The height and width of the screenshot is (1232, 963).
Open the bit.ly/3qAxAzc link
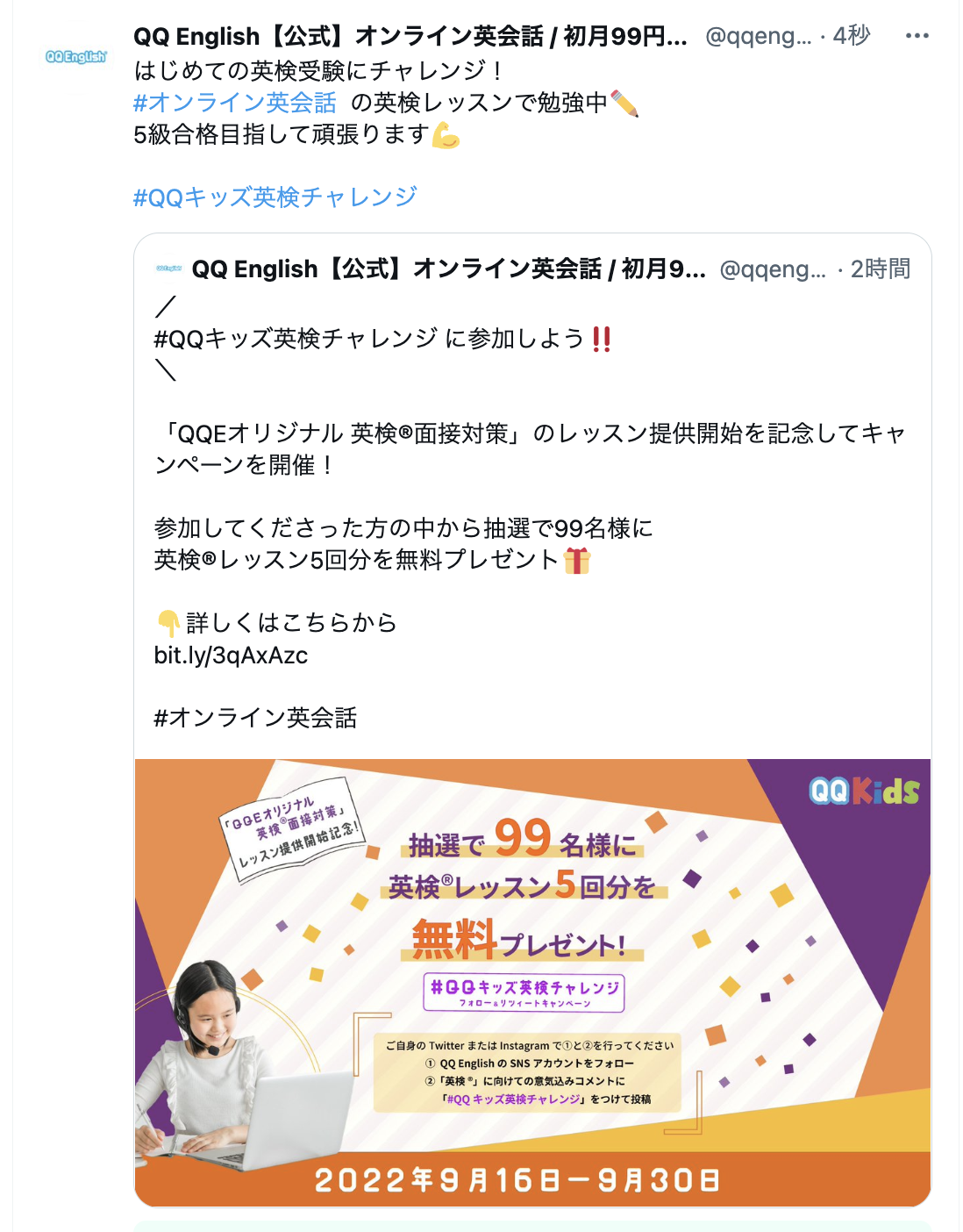231,655
